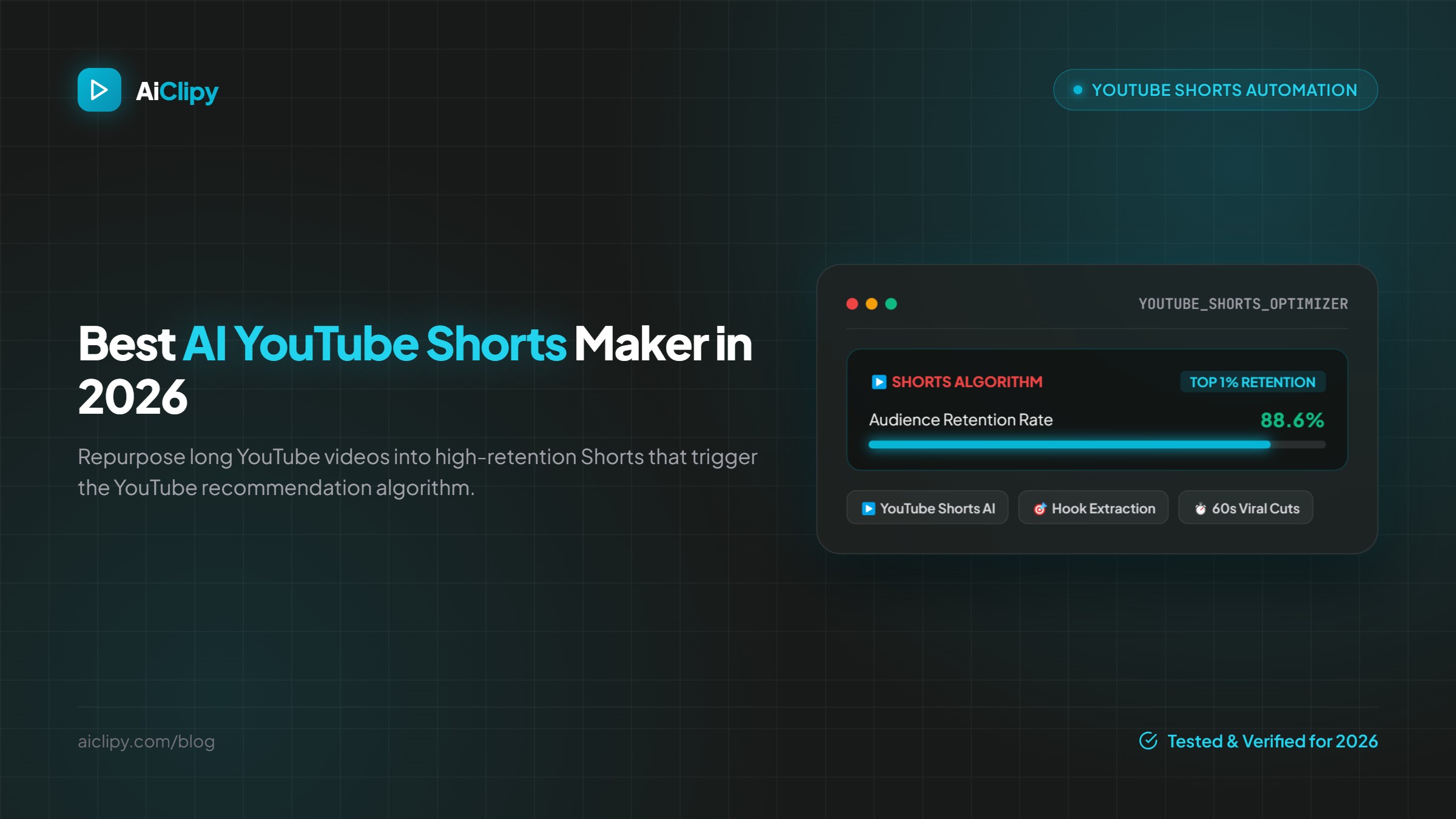Click the stopwatch icon in 60s Viral Cuts

coord(1200,508)
